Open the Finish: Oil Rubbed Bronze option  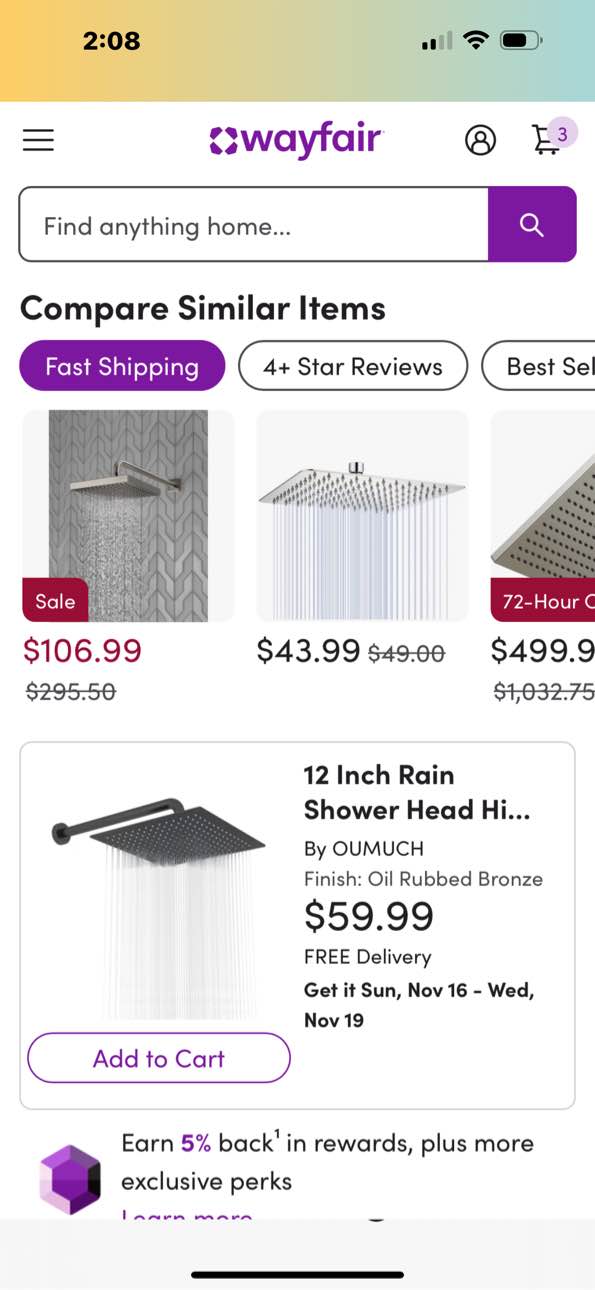(x=423, y=879)
